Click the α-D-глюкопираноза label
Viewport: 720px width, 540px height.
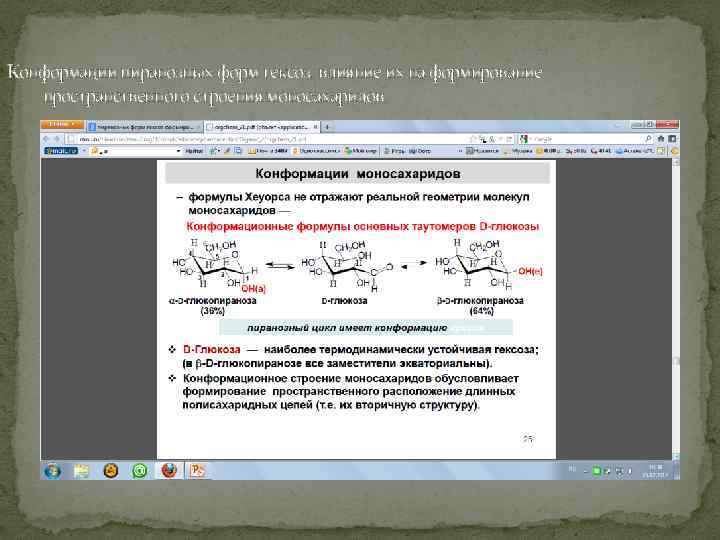213,301
